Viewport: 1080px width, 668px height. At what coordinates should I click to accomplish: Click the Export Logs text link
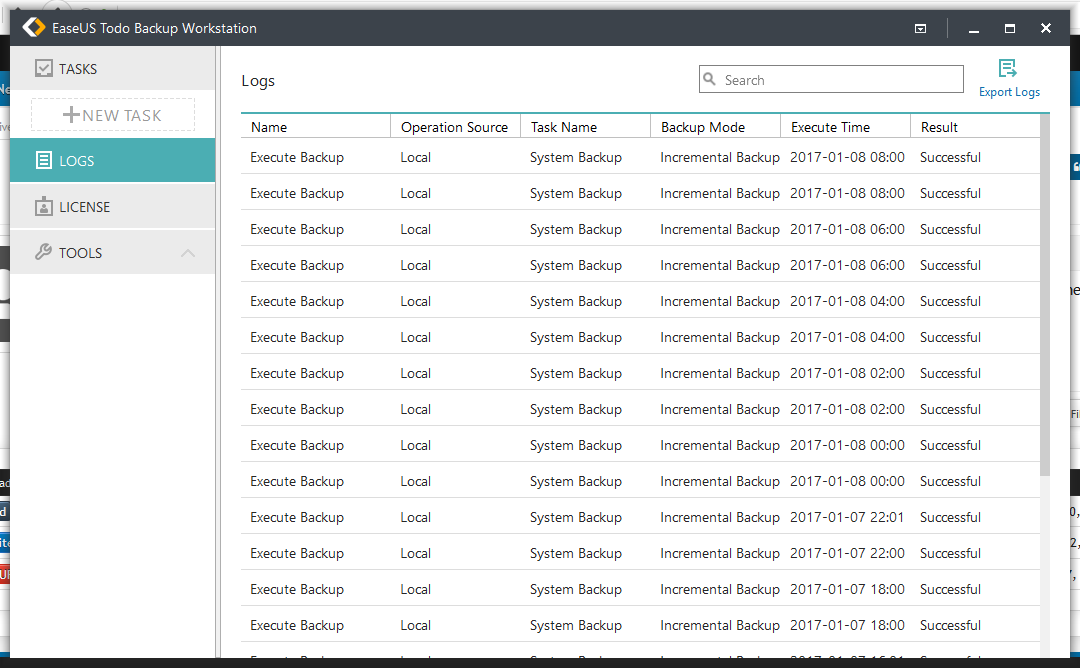pyautogui.click(x=1009, y=92)
